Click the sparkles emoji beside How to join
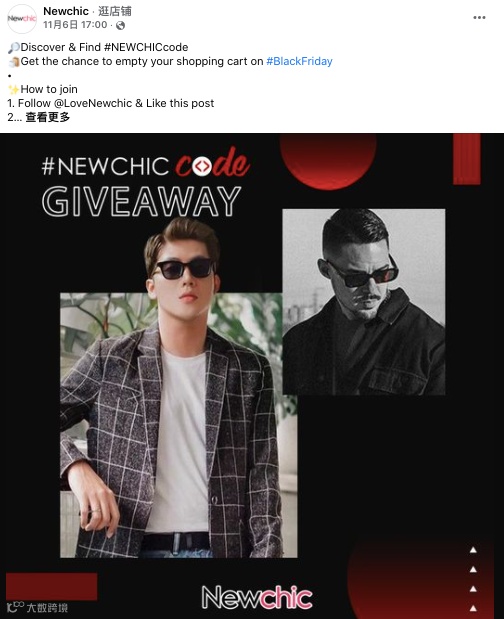Image resolution: width=504 pixels, height=619 pixels. [13, 90]
